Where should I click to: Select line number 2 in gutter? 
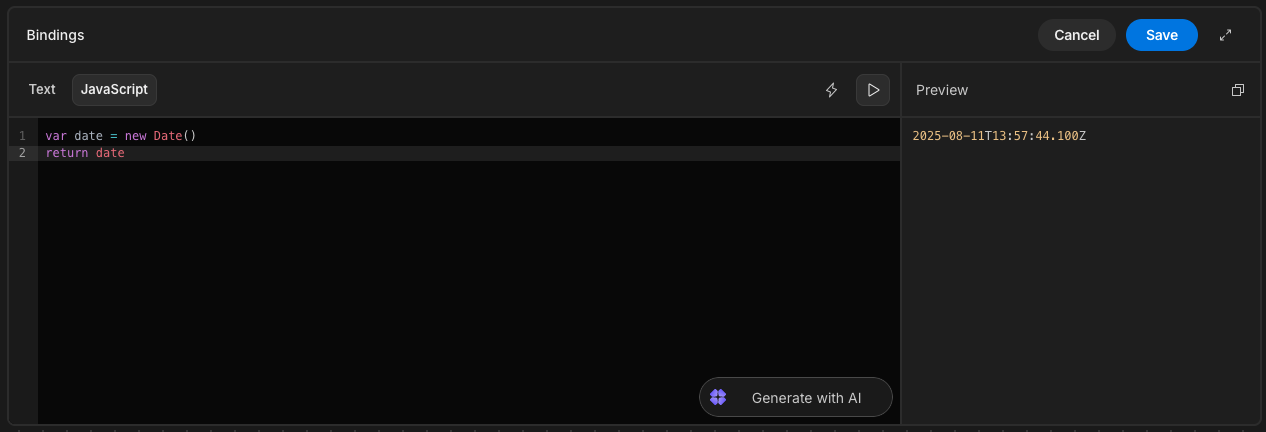coord(22,153)
